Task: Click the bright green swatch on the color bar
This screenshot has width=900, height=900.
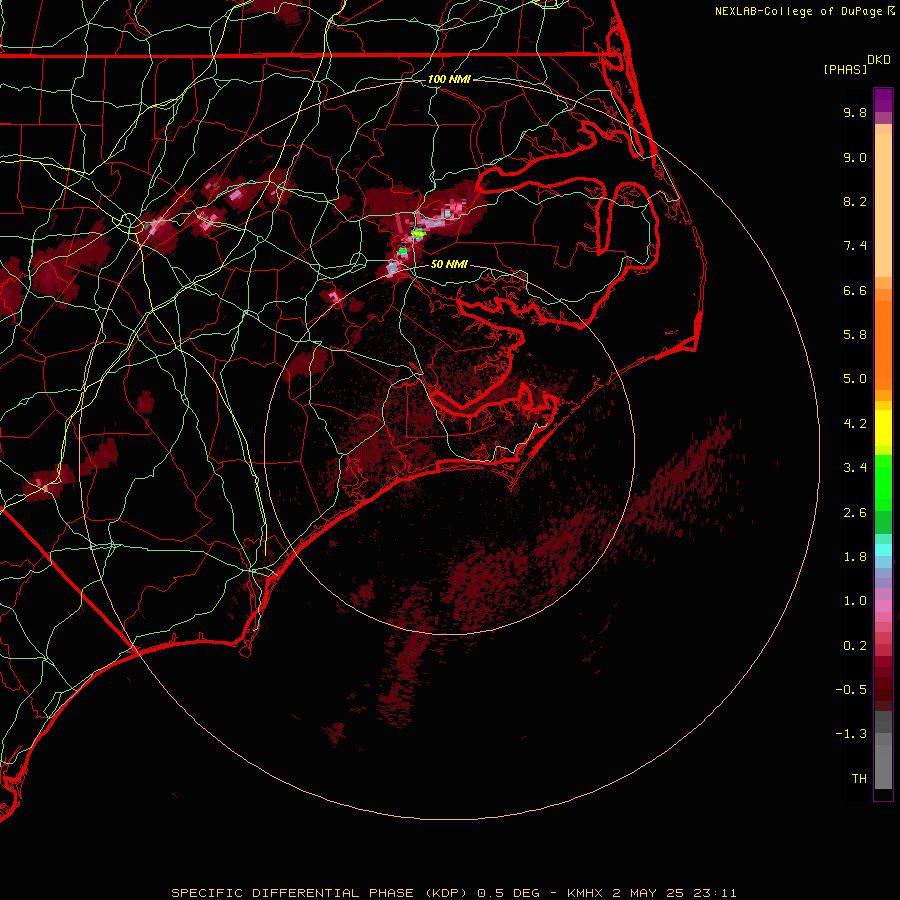Action: pyautogui.click(x=883, y=482)
